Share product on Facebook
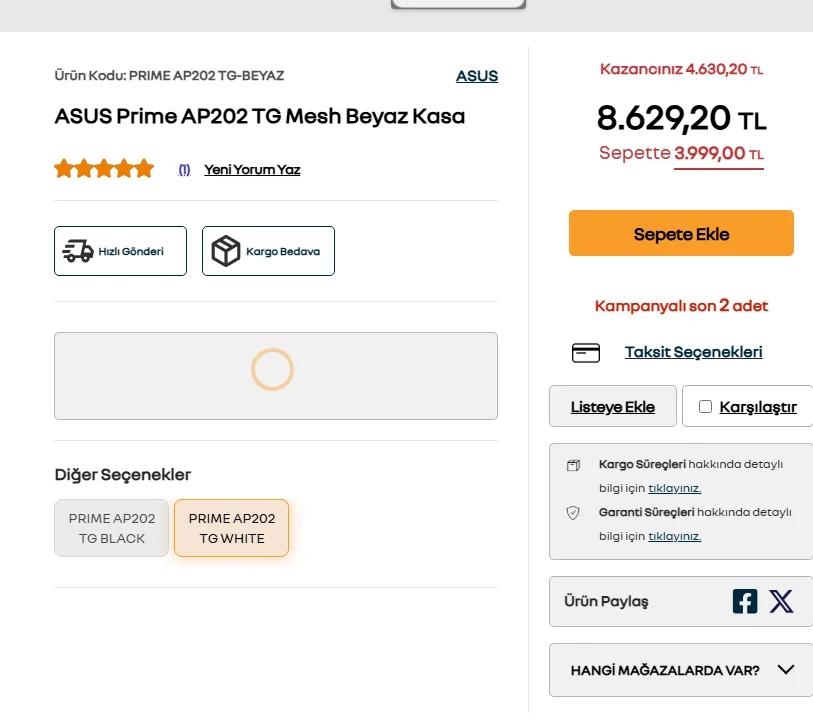Image resolution: width=813 pixels, height=723 pixels. pyautogui.click(x=745, y=602)
